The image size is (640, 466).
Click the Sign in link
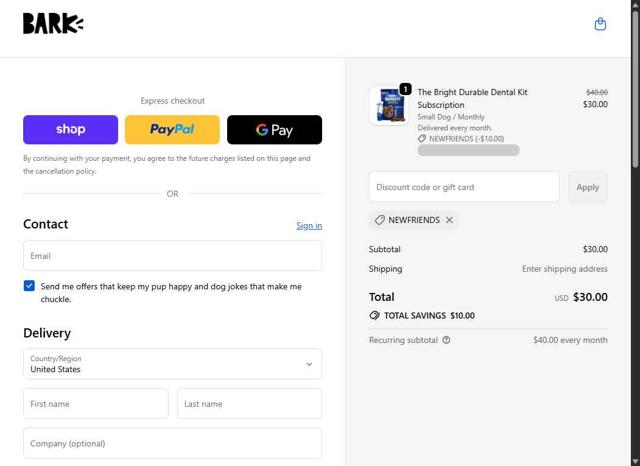(x=309, y=226)
